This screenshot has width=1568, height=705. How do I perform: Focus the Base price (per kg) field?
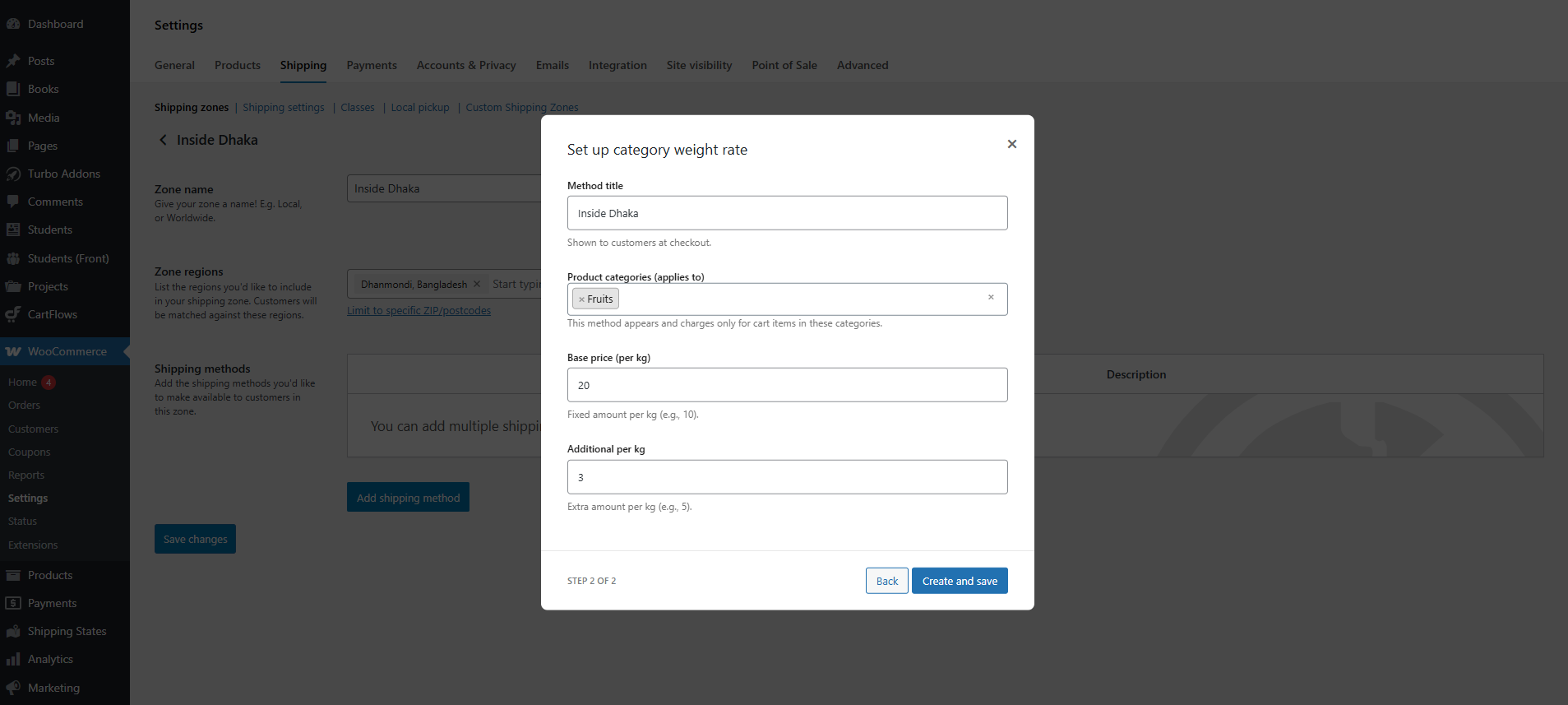(x=787, y=385)
